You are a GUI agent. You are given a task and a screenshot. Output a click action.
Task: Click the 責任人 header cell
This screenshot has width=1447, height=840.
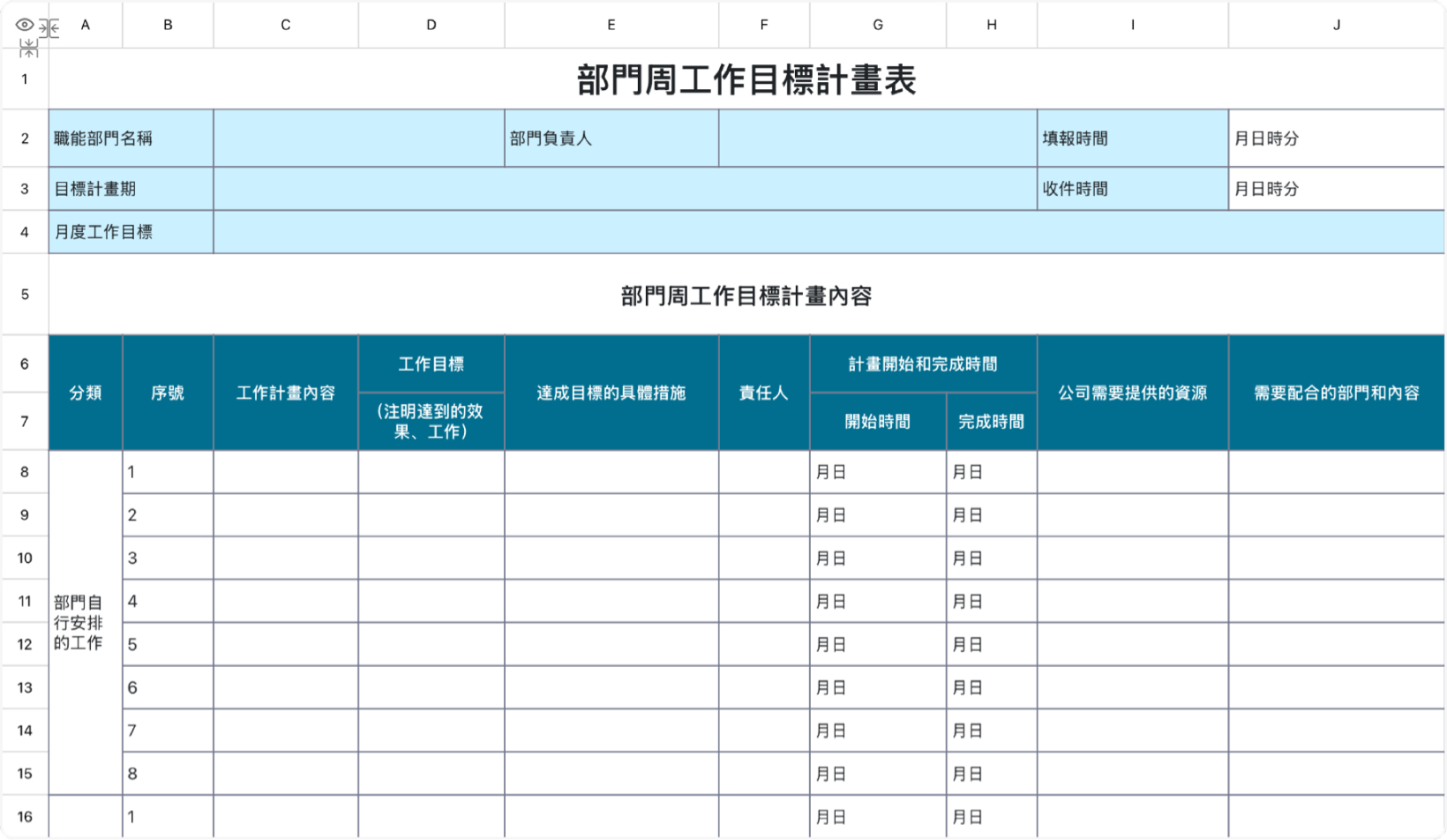click(764, 393)
